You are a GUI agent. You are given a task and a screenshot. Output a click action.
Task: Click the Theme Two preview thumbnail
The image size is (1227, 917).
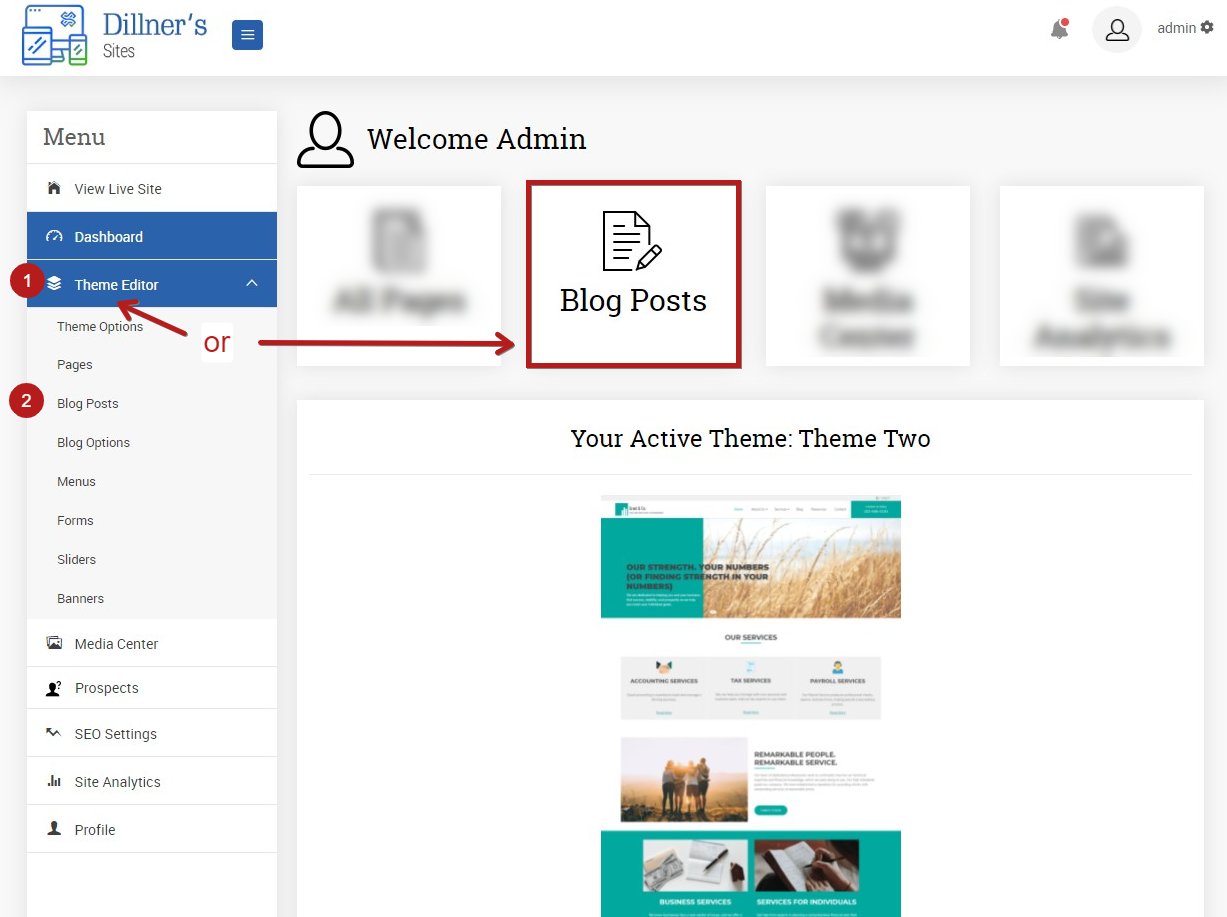point(751,705)
